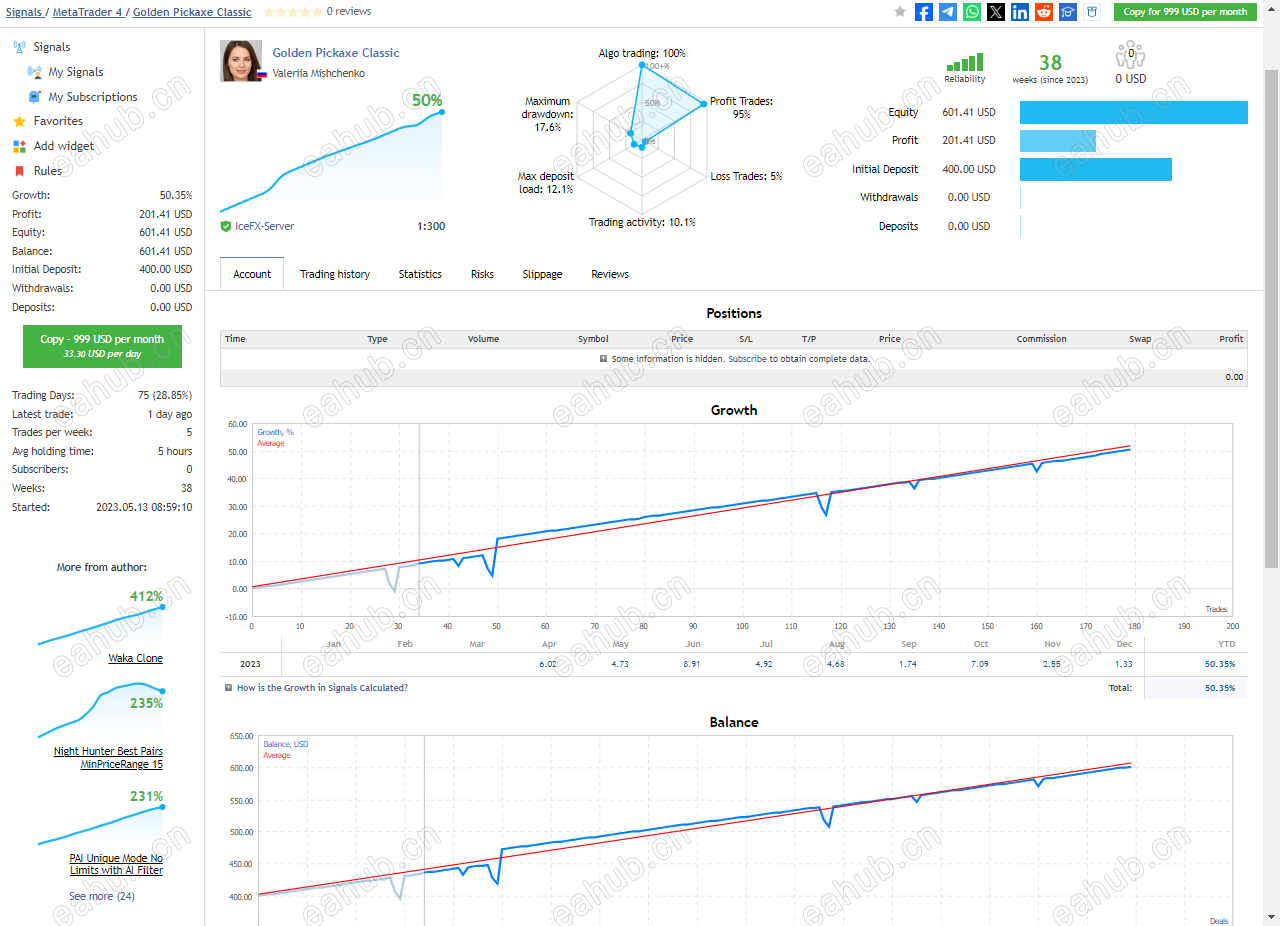Click the Commission column header
The image size is (1280, 926).
click(x=1042, y=339)
